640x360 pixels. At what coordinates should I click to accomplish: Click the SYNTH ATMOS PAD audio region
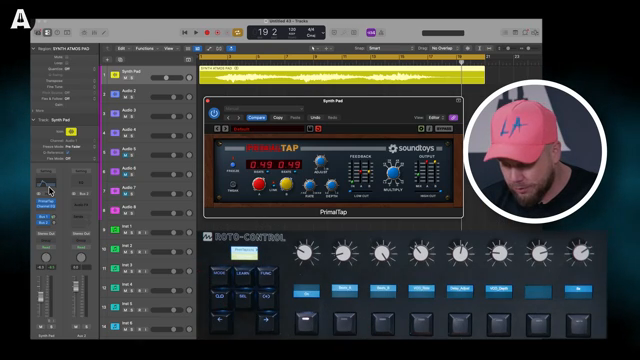[342, 75]
